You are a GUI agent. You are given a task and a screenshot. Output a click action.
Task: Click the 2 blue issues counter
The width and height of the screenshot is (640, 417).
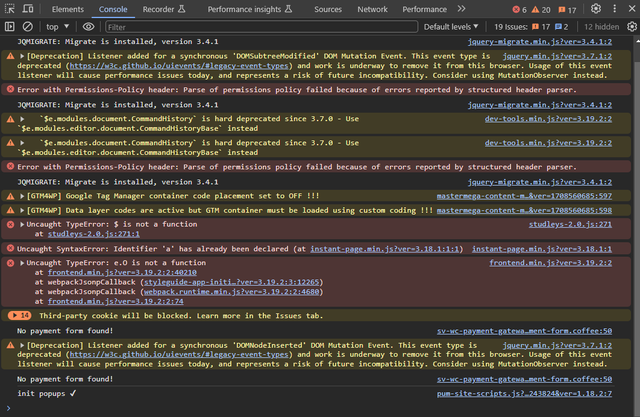pyautogui.click(x=561, y=27)
